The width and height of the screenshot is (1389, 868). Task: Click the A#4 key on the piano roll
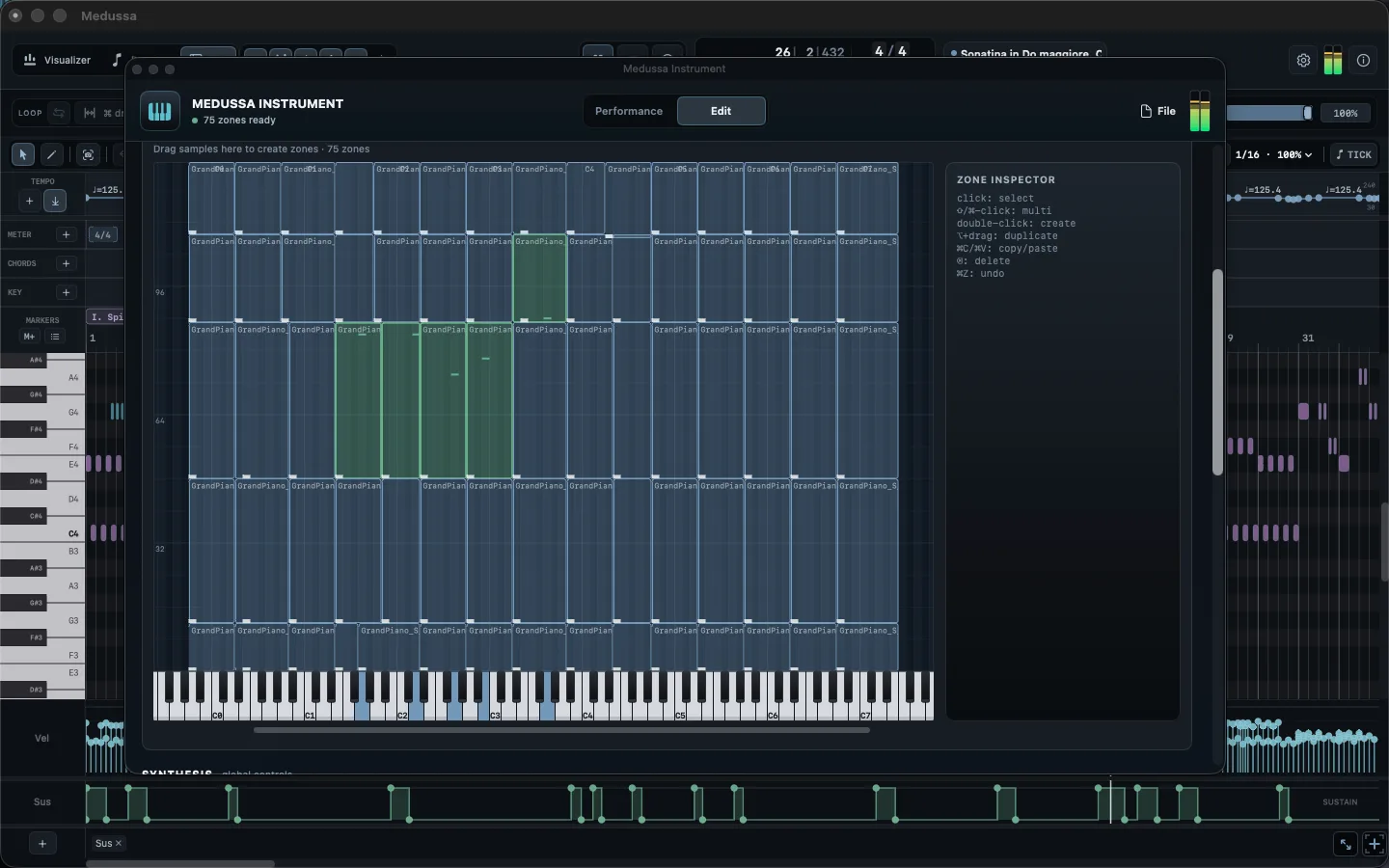click(x=23, y=360)
